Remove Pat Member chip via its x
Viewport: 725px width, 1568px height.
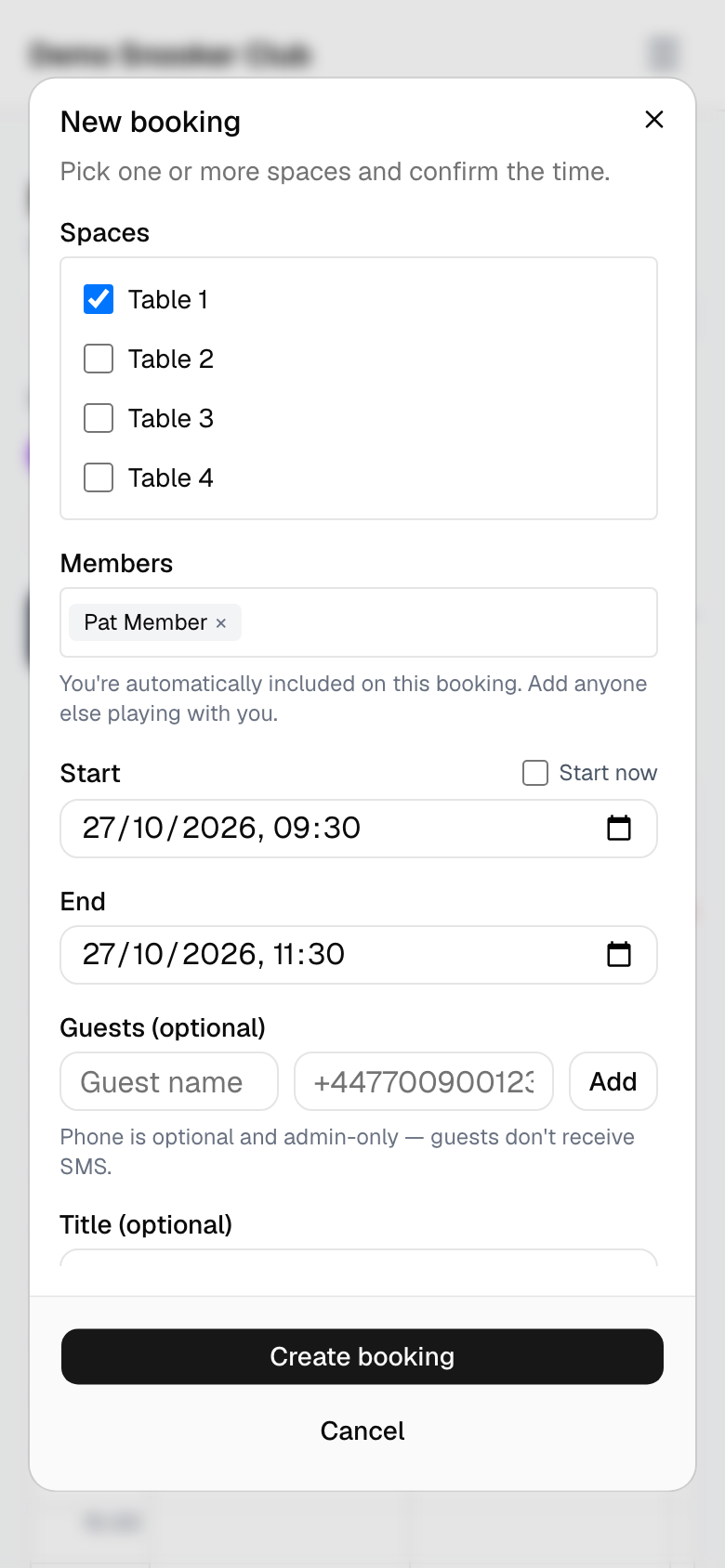[221, 623]
